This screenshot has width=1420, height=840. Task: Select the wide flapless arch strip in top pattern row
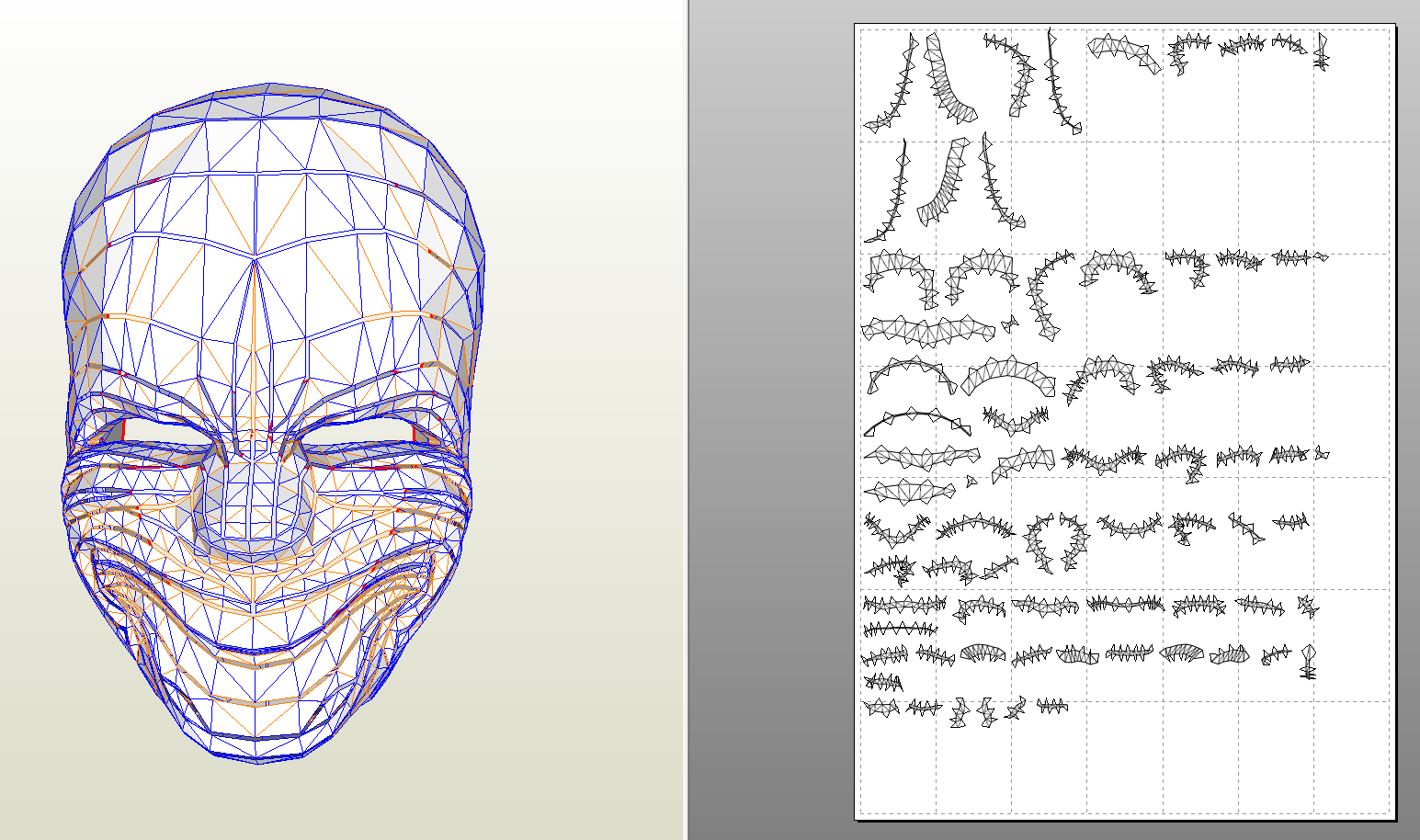(x=1124, y=53)
